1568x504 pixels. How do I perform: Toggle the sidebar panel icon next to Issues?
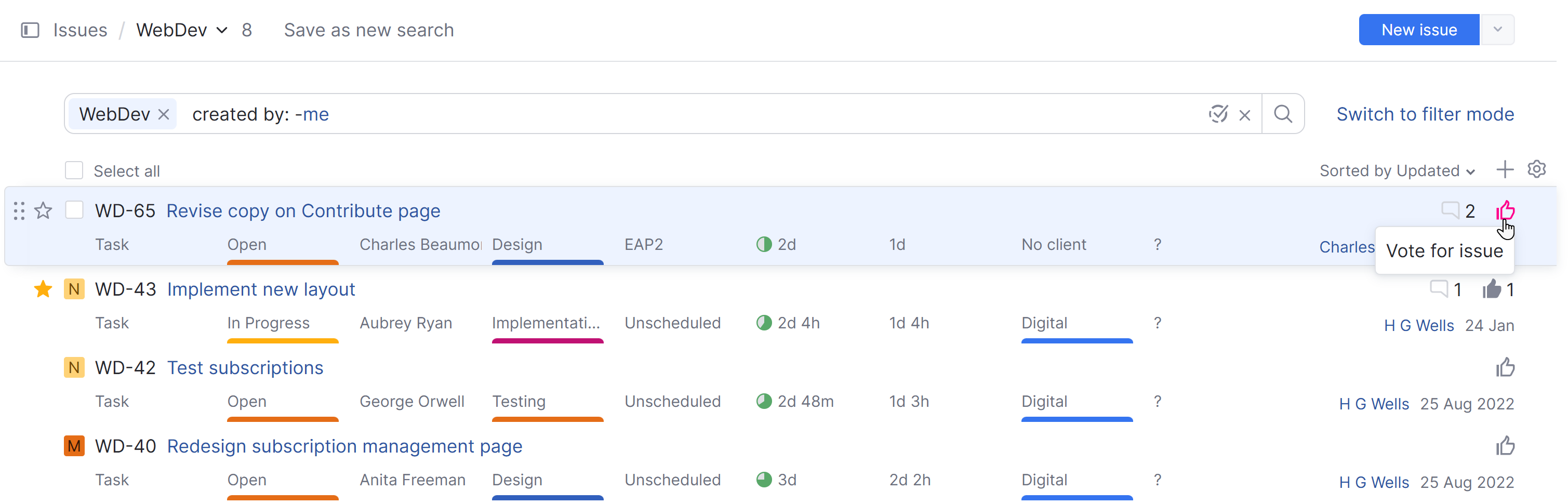(x=30, y=30)
